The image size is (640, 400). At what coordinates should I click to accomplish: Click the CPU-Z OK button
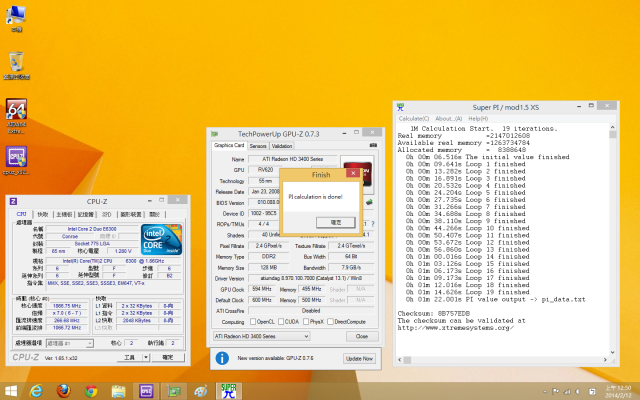[168, 357]
